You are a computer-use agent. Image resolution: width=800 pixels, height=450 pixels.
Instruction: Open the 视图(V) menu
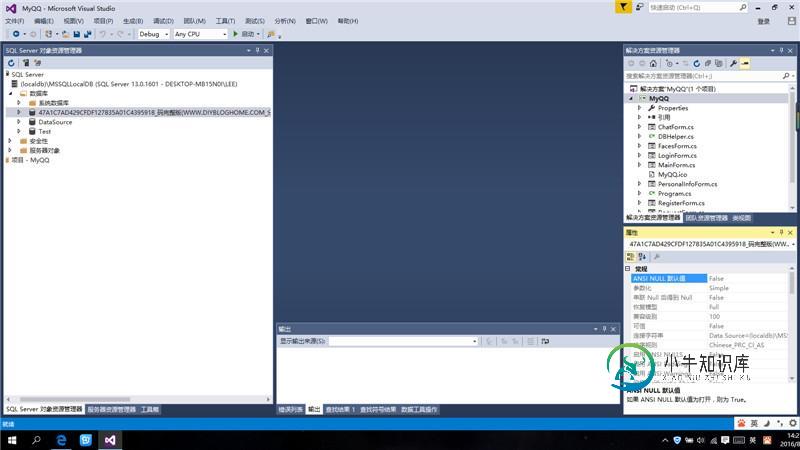tap(73, 21)
